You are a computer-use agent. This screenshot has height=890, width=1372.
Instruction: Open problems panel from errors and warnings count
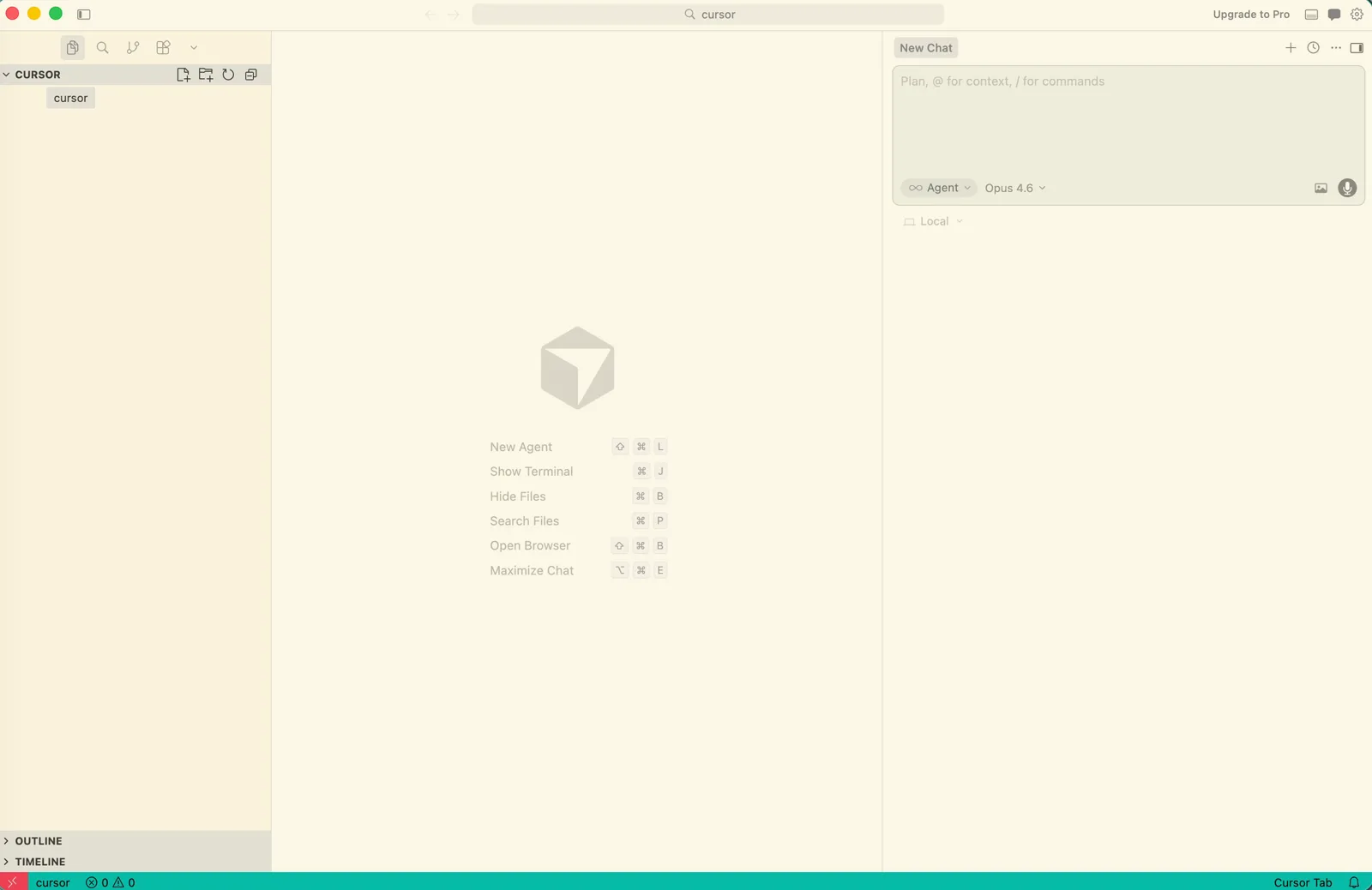click(111, 882)
